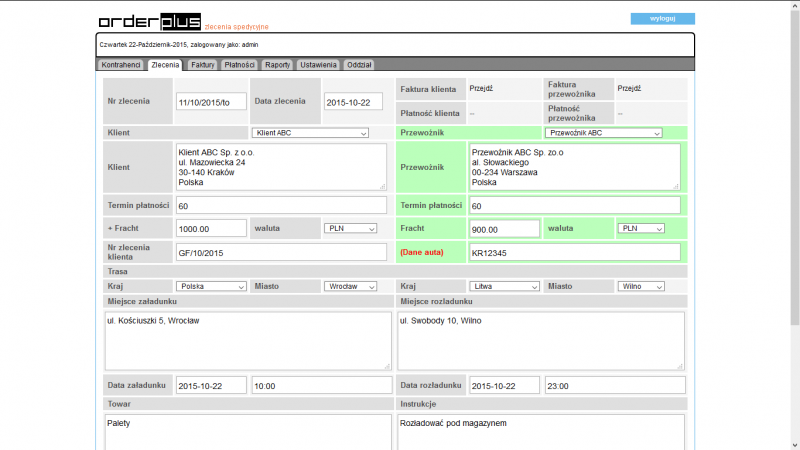Open the Kontrahenci tab
The height and width of the screenshot is (450, 800).
coord(120,65)
